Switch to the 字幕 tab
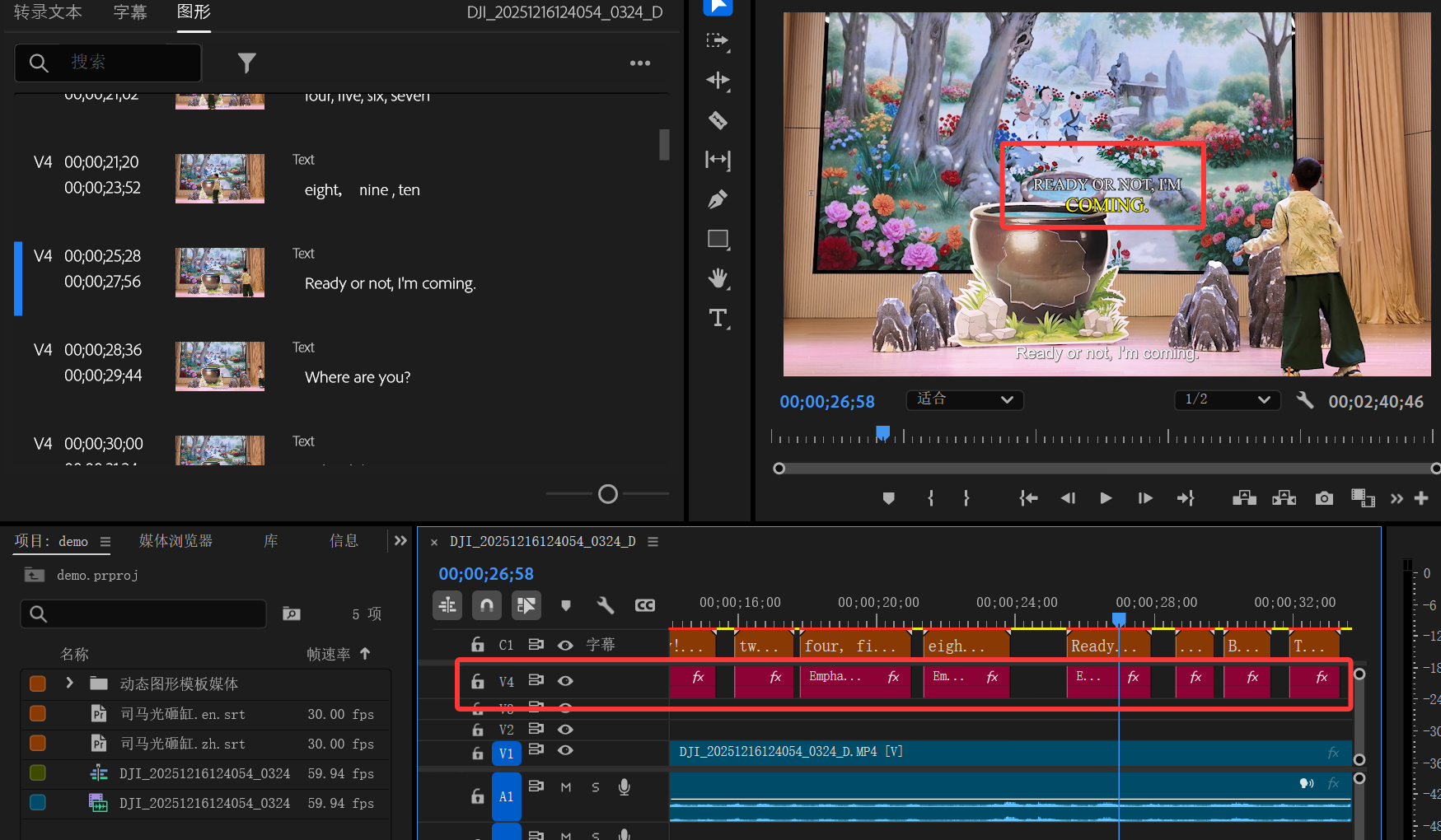The image size is (1441, 840). click(x=130, y=12)
